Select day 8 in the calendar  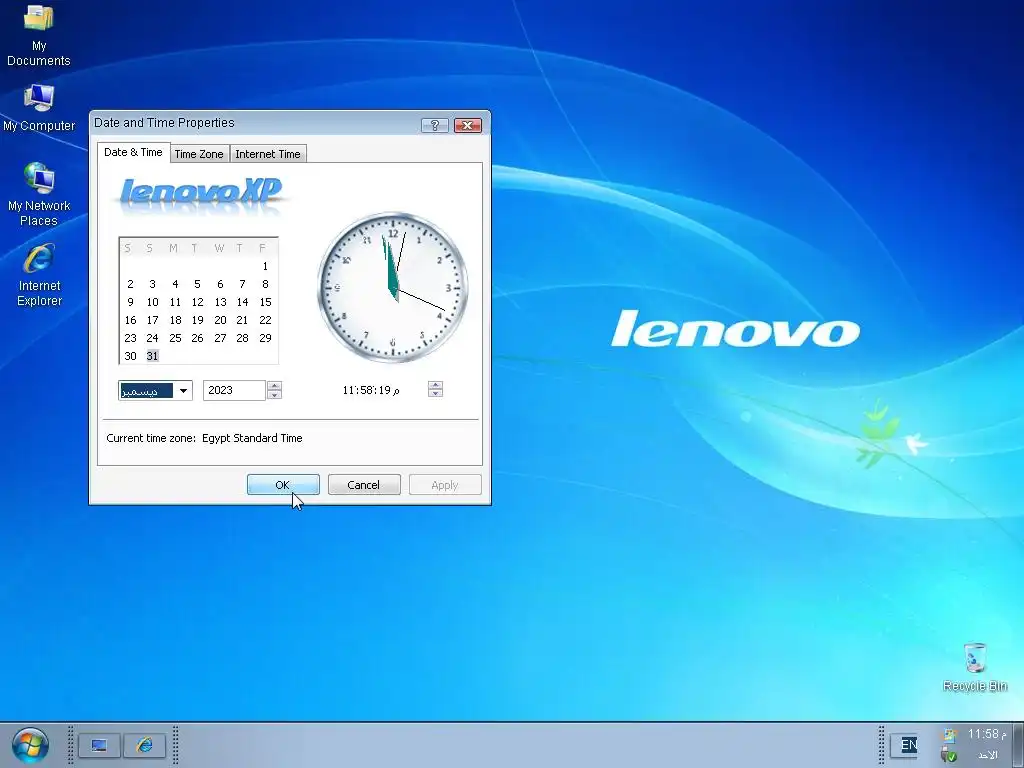pyautogui.click(x=265, y=284)
